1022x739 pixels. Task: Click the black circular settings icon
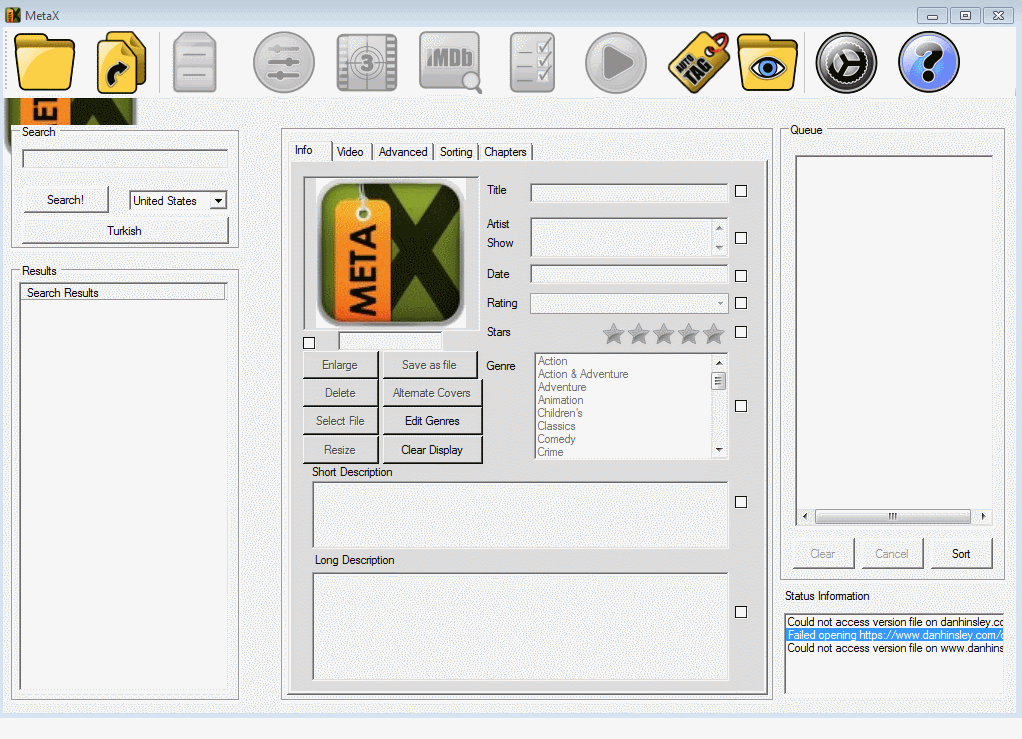click(846, 63)
